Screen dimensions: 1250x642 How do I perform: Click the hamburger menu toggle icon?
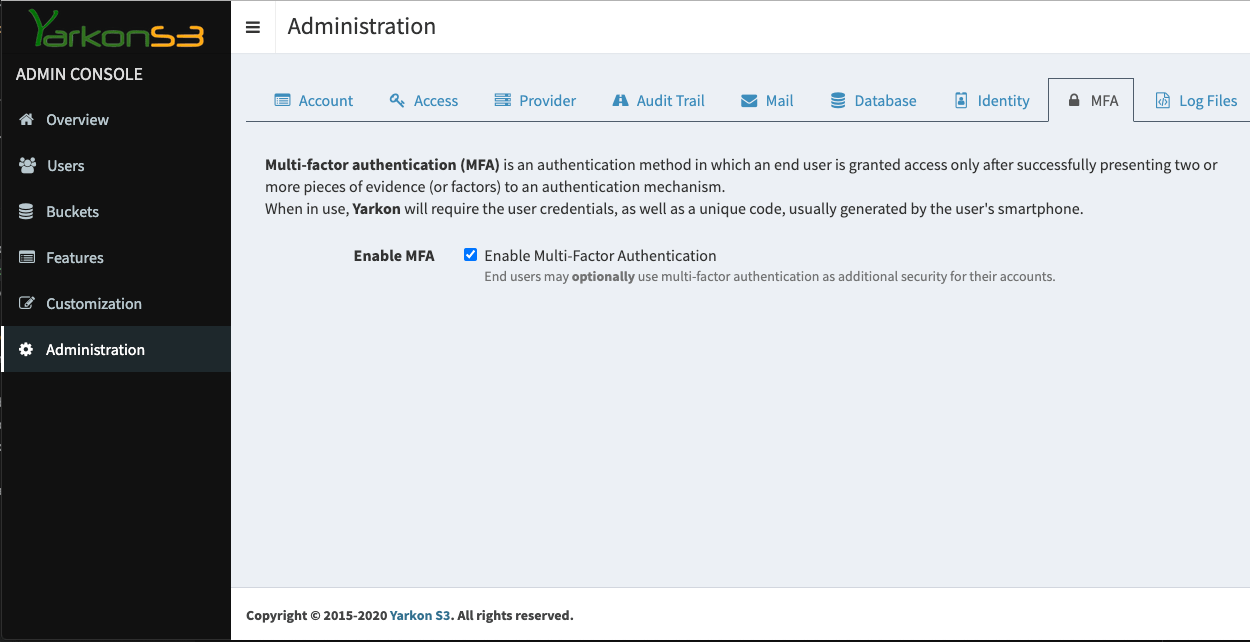coord(253,28)
